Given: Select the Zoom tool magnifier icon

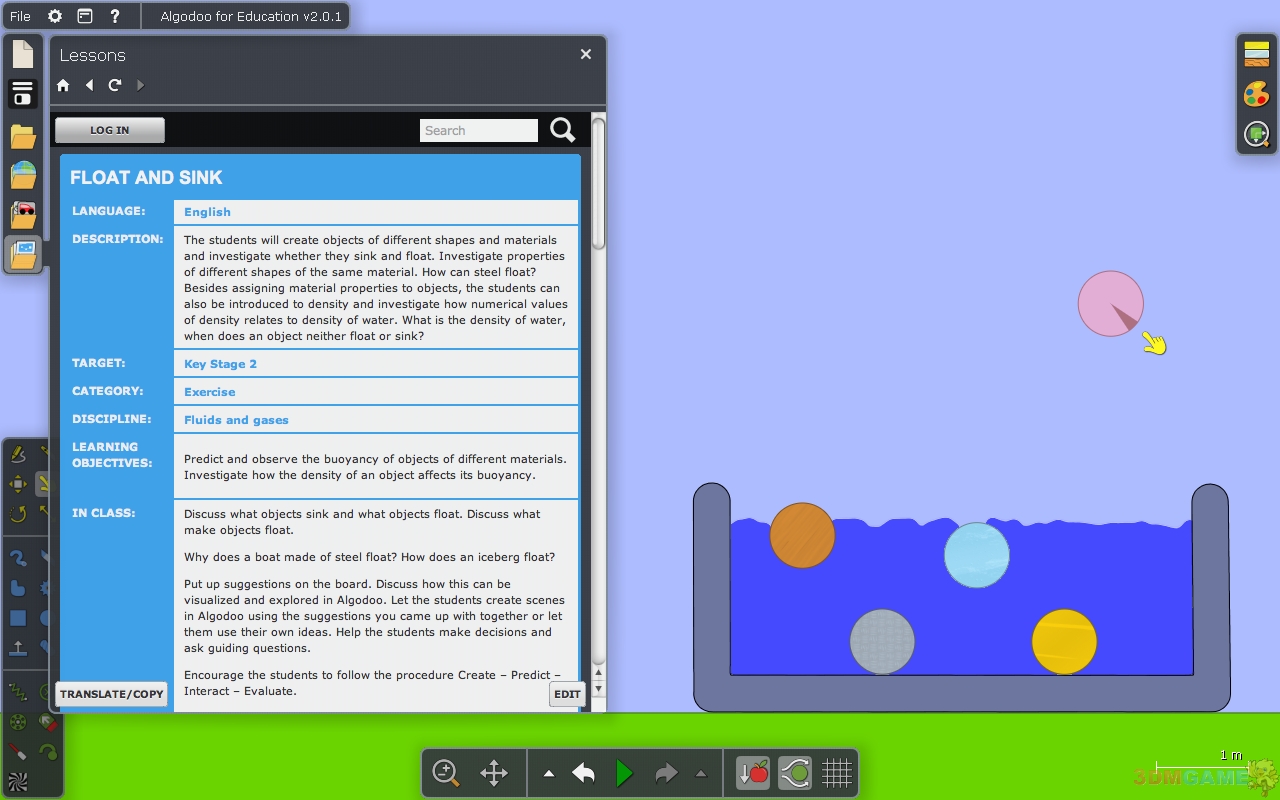Looking at the screenshot, I should tap(446, 773).
